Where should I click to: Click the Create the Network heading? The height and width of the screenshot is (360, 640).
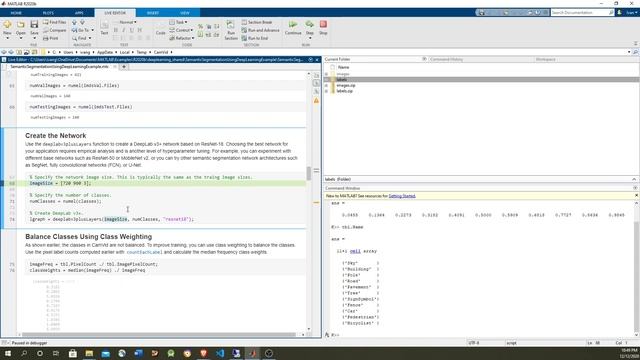(56, 136)
